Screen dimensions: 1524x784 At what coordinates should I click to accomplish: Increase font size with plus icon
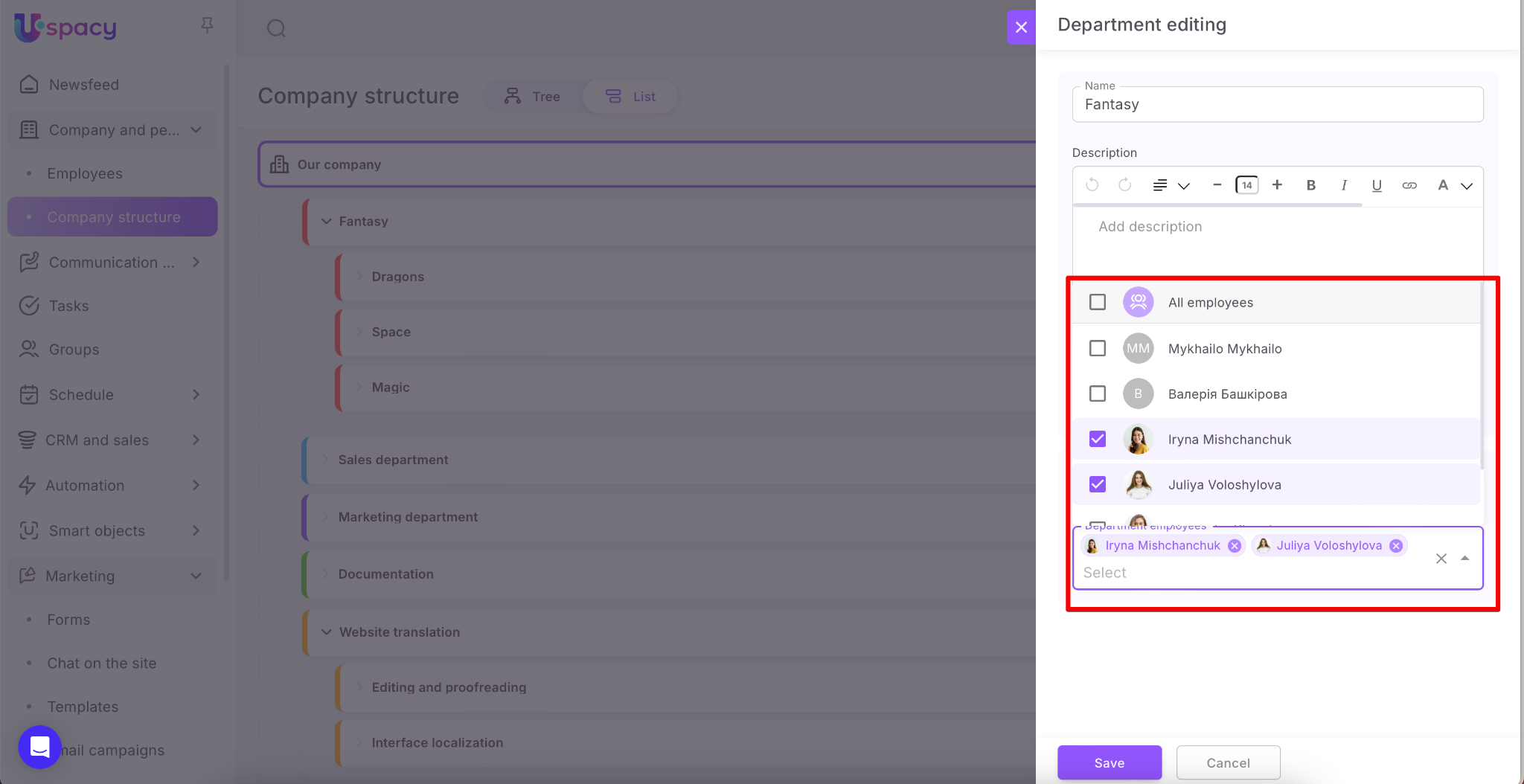[x=1277, y=185]
